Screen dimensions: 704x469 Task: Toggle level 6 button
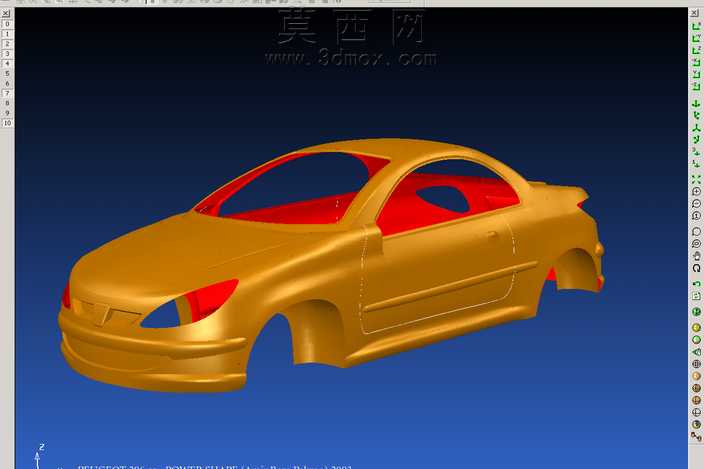7,83
